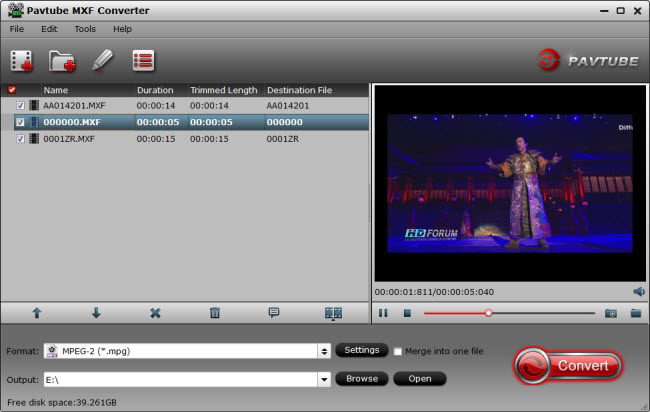
Task: Click the Add from folder icon
Action: 62,61
